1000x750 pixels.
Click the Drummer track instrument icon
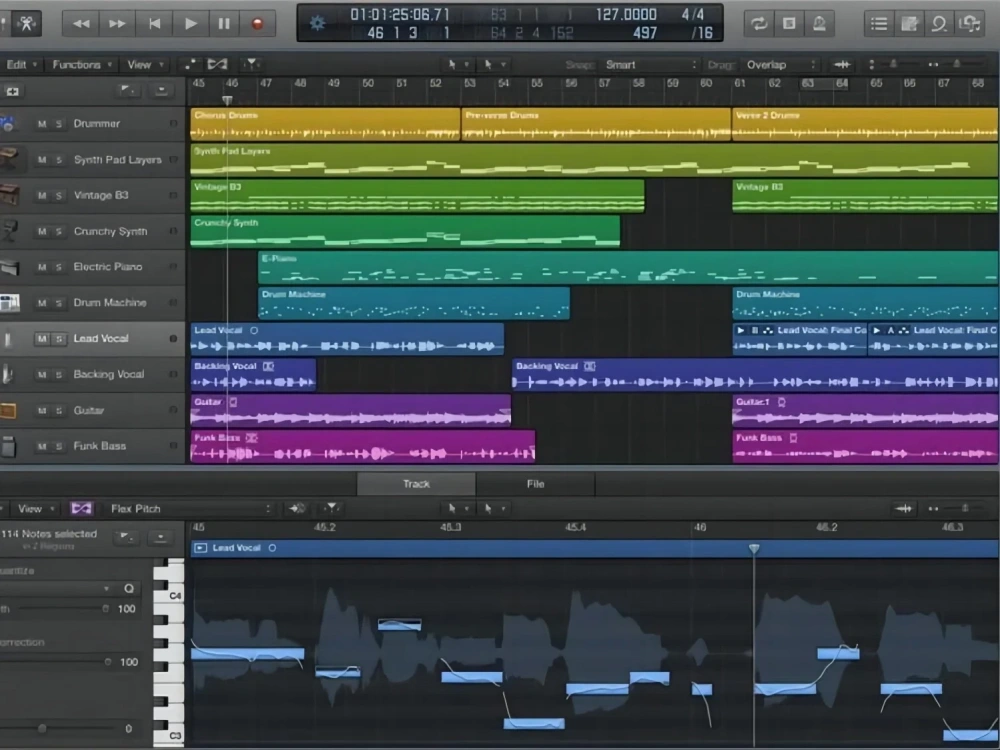8,124
